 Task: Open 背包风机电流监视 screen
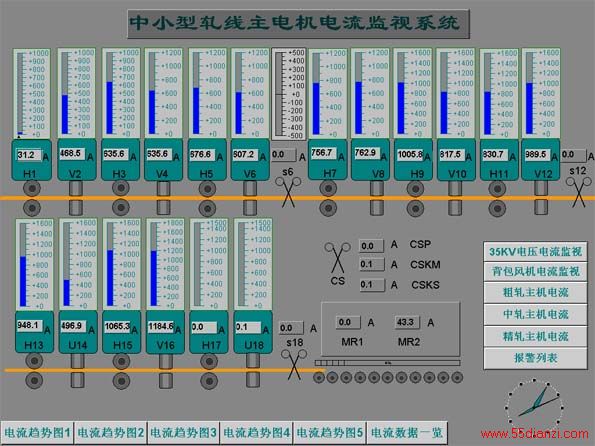[535, 271]
